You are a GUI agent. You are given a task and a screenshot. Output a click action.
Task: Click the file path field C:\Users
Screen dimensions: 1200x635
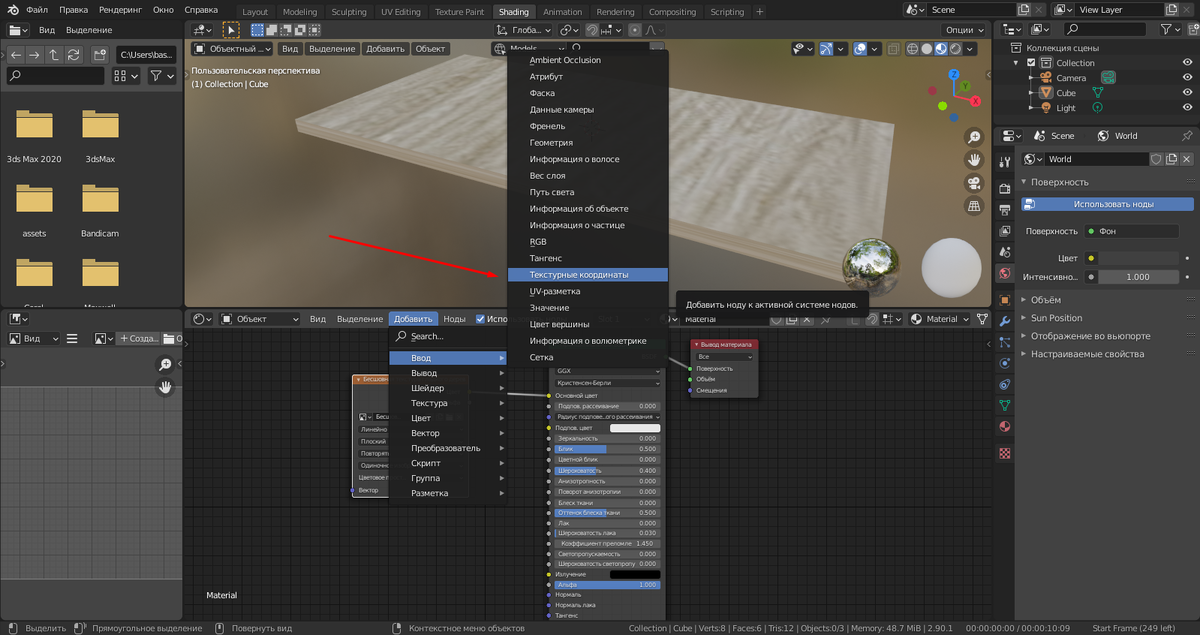tap(144, 54)
